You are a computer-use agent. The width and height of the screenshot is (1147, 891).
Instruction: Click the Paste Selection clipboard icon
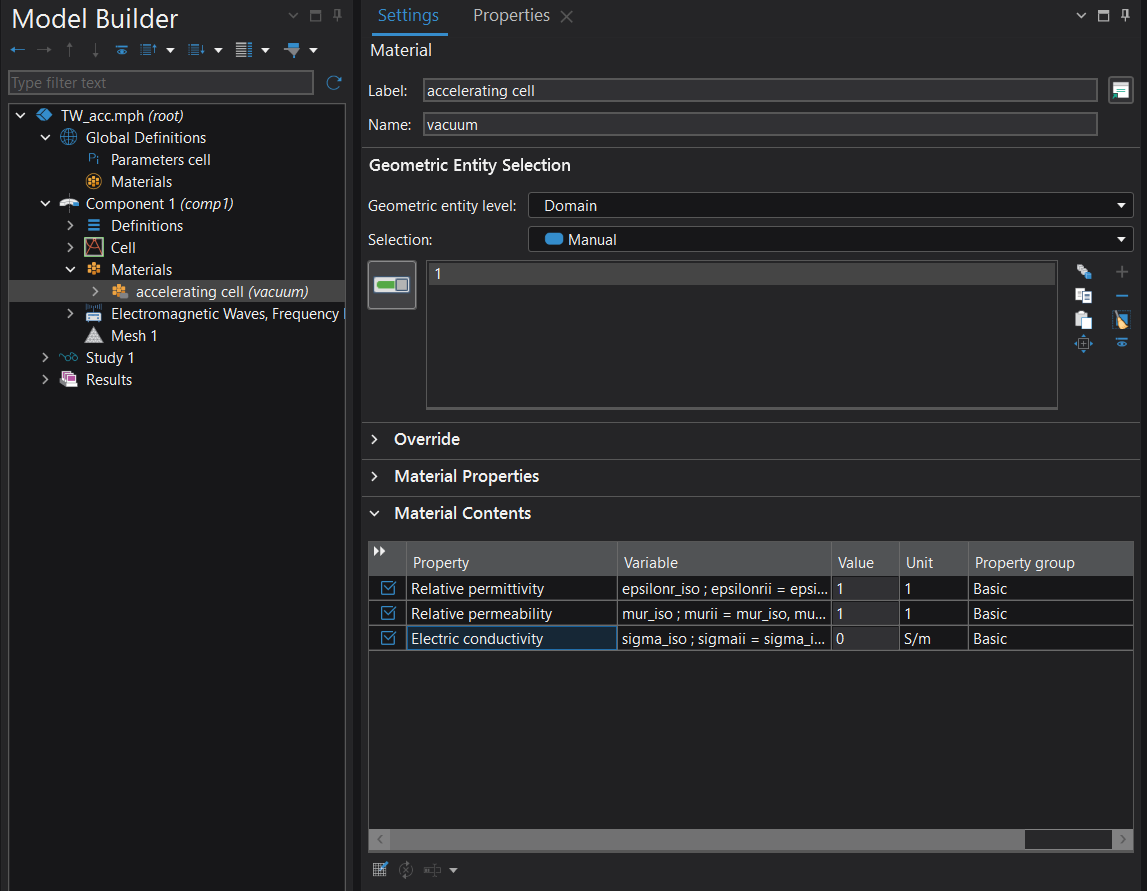point(1083,320)
